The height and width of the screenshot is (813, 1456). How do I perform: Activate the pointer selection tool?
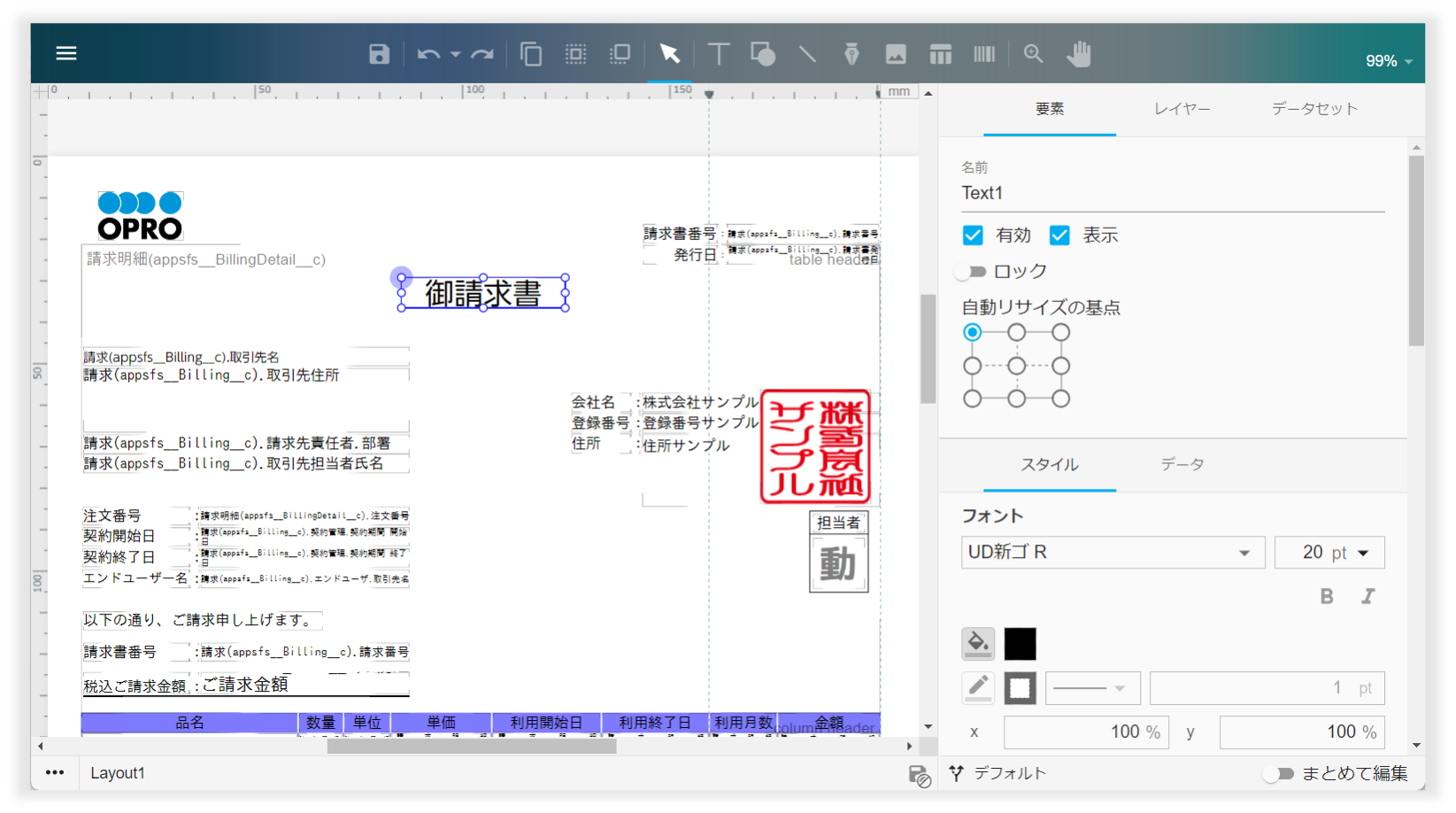coord(669,54)
